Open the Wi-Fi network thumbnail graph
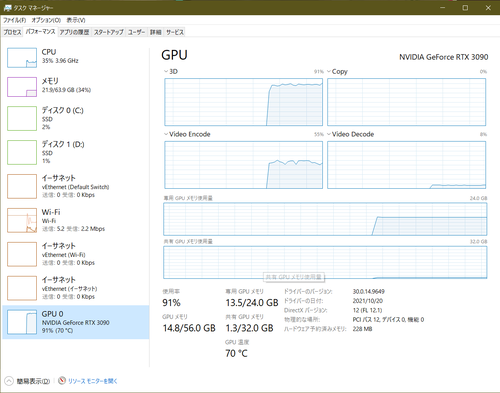This screenshot has height=393, width=500. (22, 220)
